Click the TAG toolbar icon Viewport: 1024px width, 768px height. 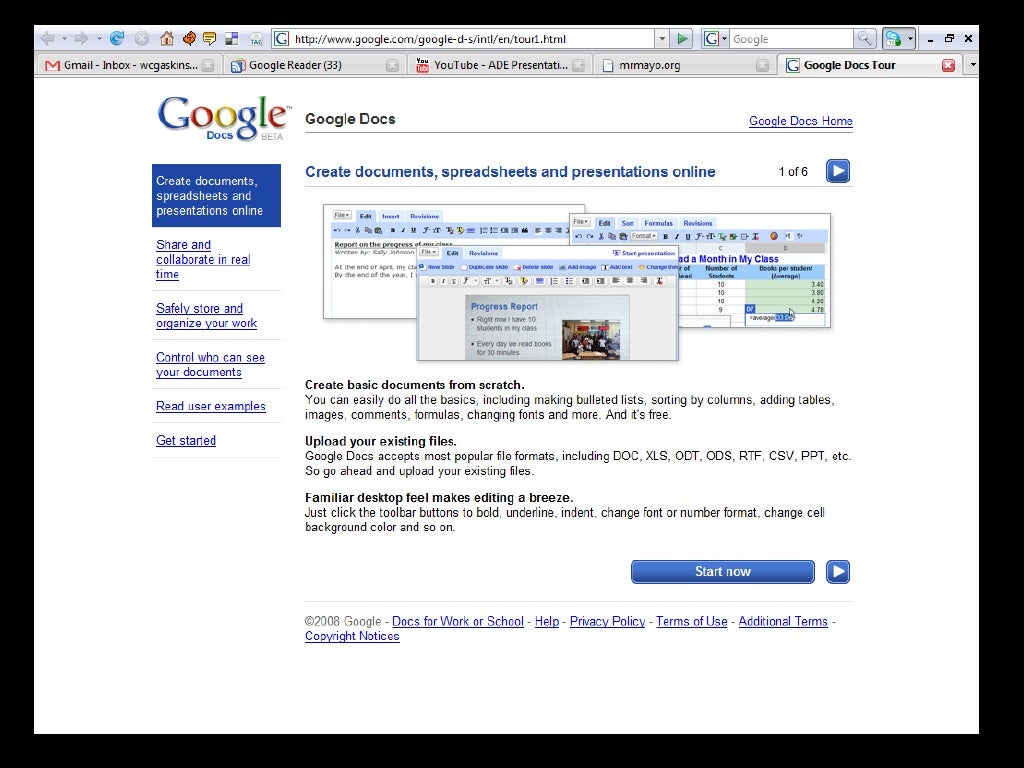click(x=256, y=39)
